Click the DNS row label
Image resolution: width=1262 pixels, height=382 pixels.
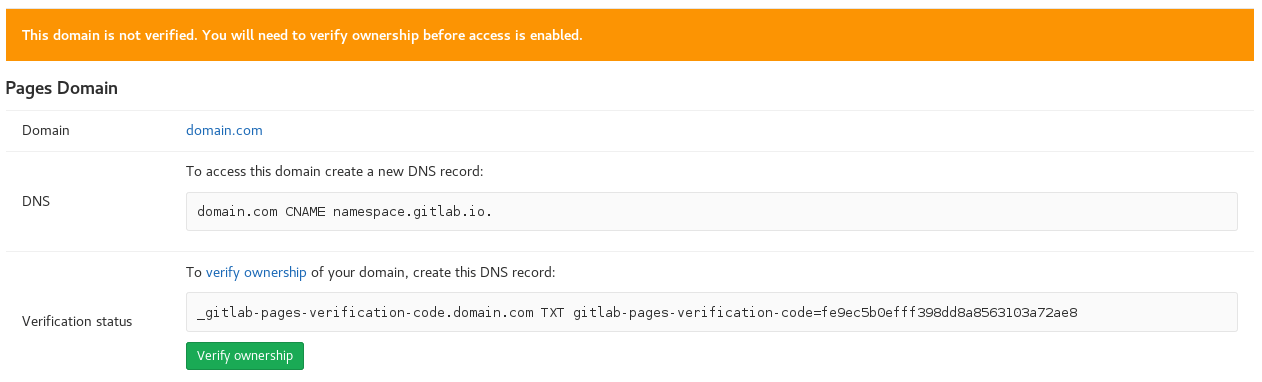coord(36,201)
